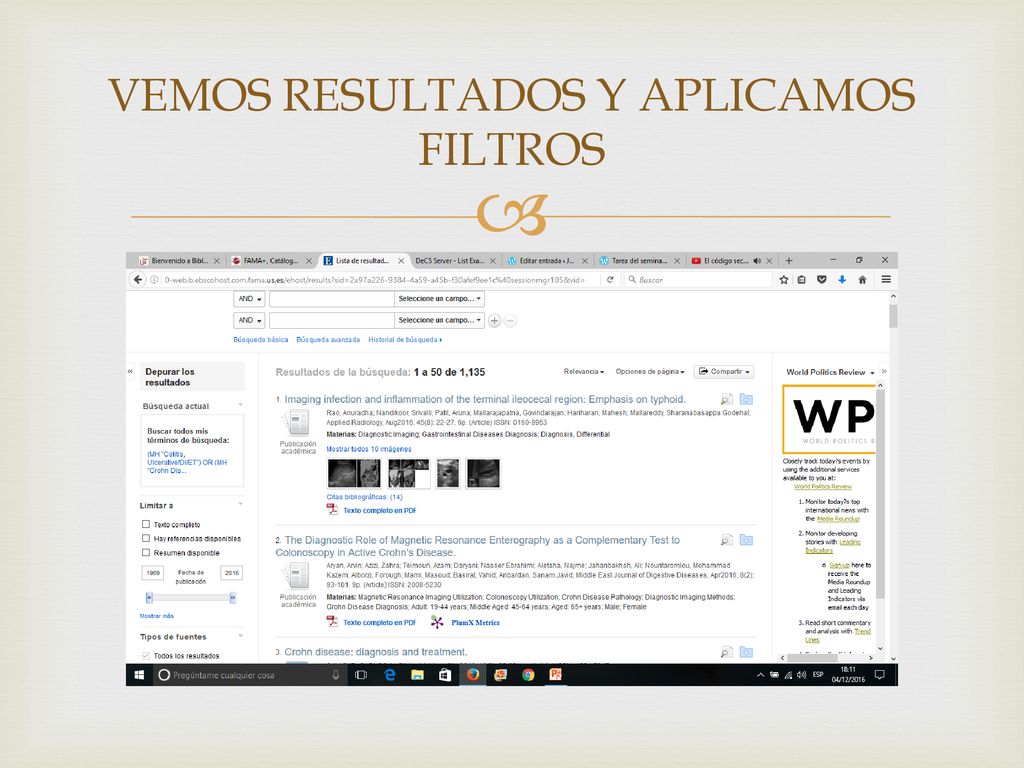This screenshot has height=768, width=1024.
Task: Switch to Firefox in taskbar
Action: [x=473, y=675]
